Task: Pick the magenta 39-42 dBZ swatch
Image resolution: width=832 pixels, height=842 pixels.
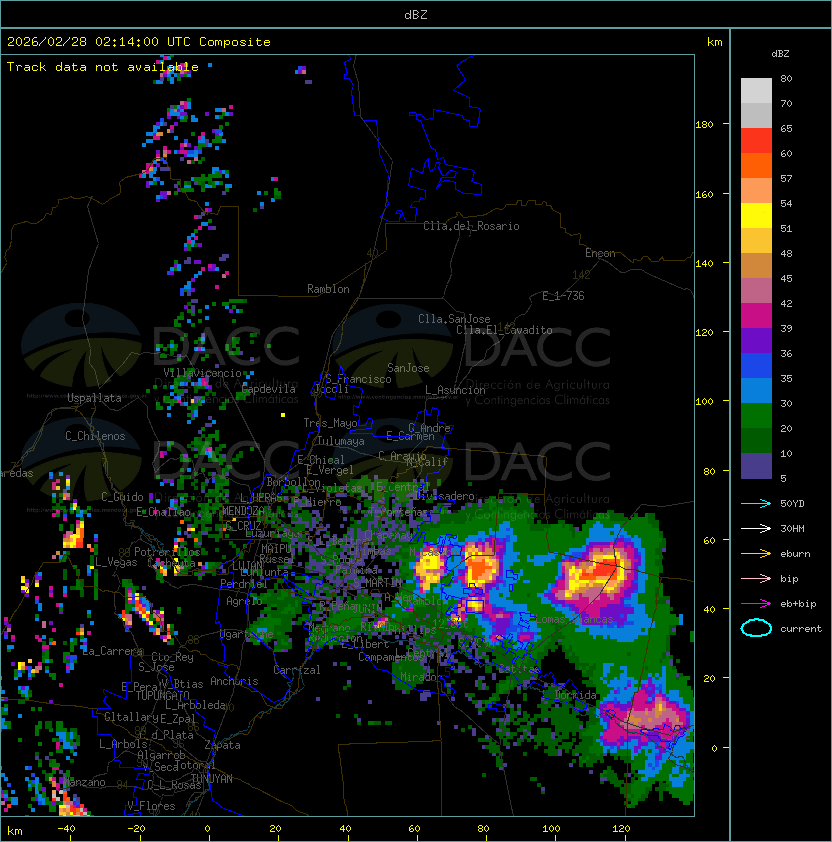Action: 756,315
